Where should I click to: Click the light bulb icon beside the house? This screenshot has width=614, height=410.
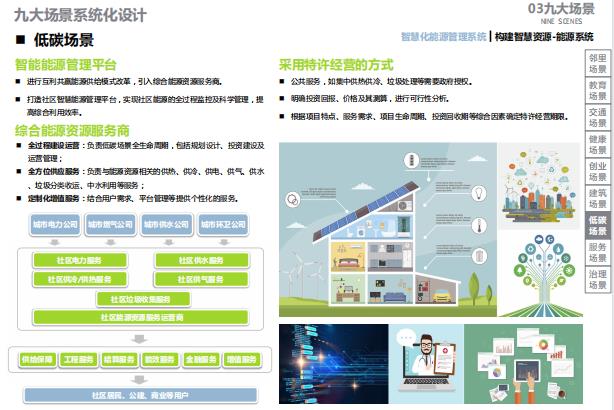(478, 193)
